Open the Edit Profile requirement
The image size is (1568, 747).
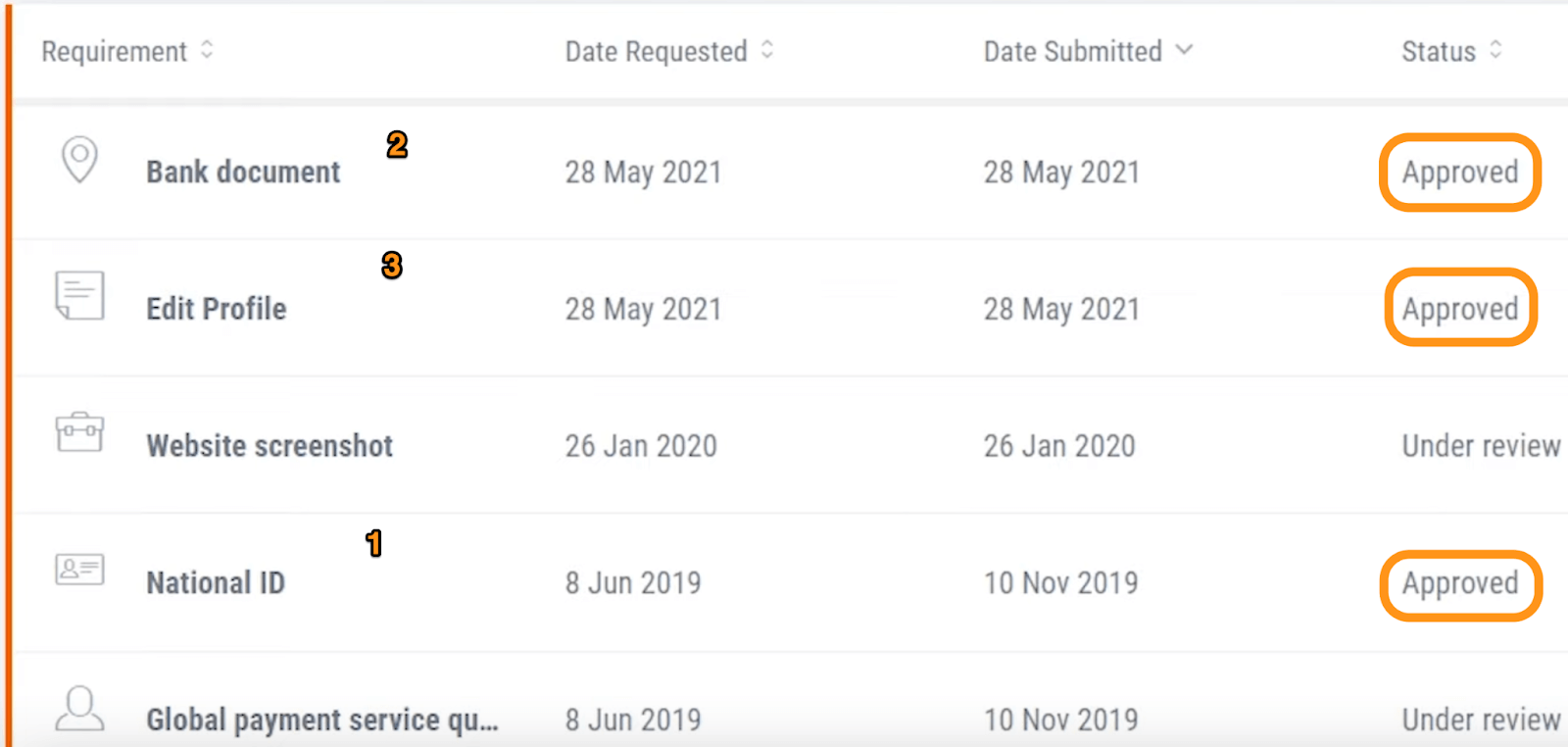tap(217, 309)
